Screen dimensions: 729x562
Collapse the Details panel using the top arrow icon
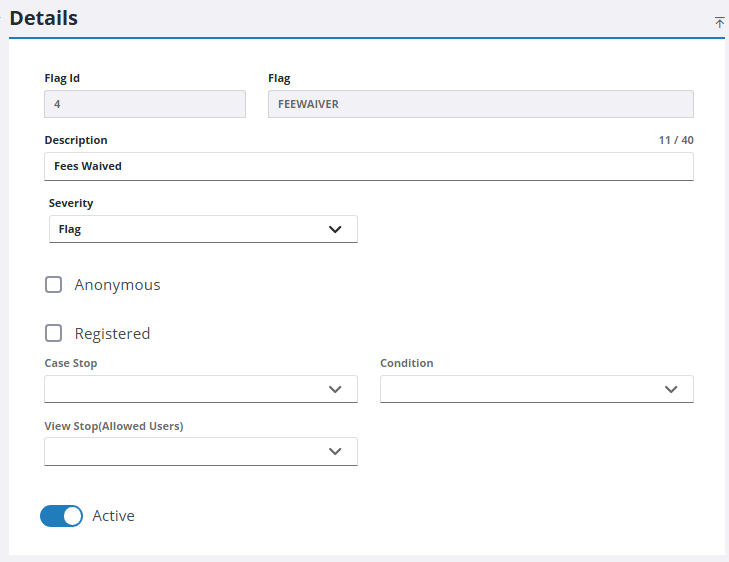(x=719, y=22)
